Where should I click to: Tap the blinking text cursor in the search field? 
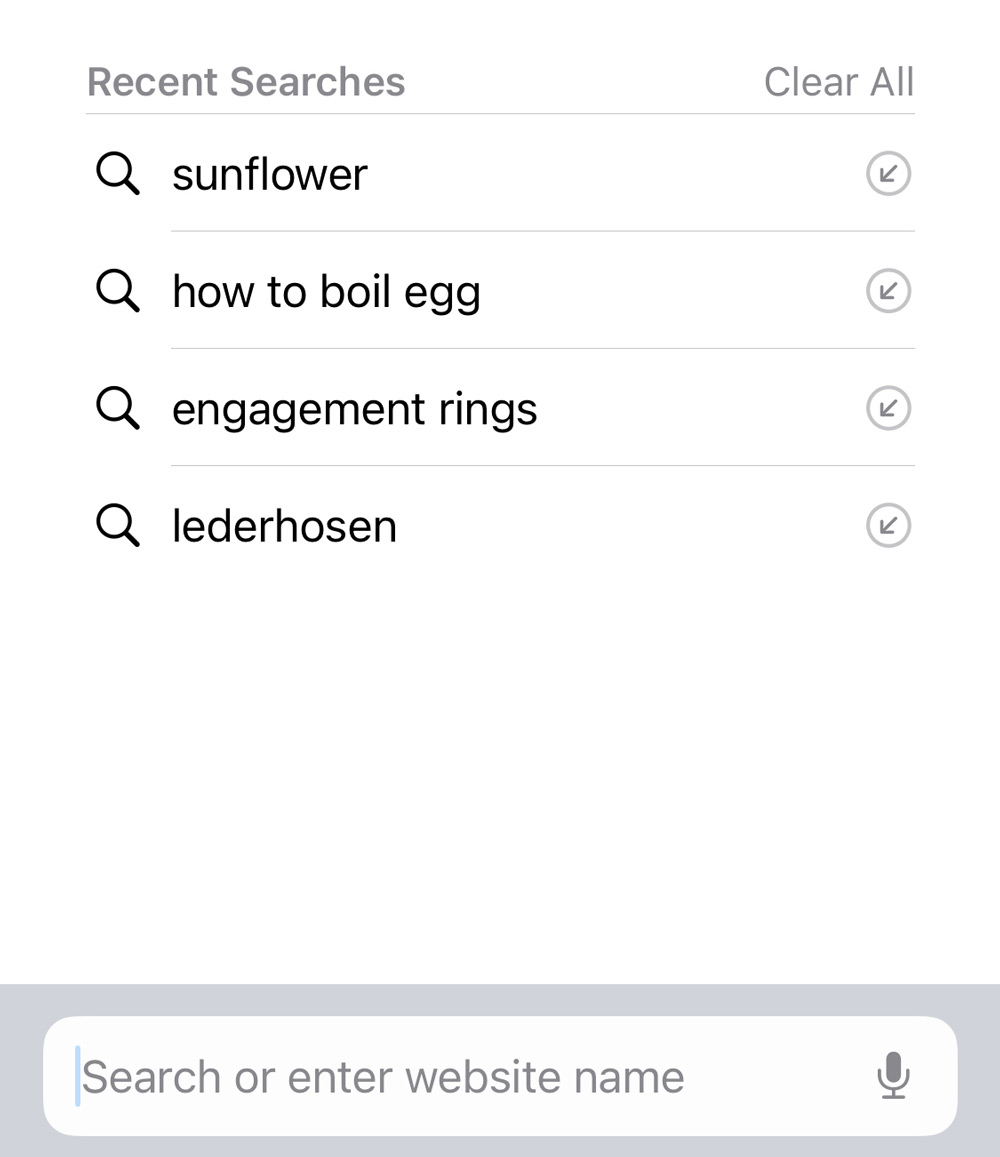(x=77, y=1076)
